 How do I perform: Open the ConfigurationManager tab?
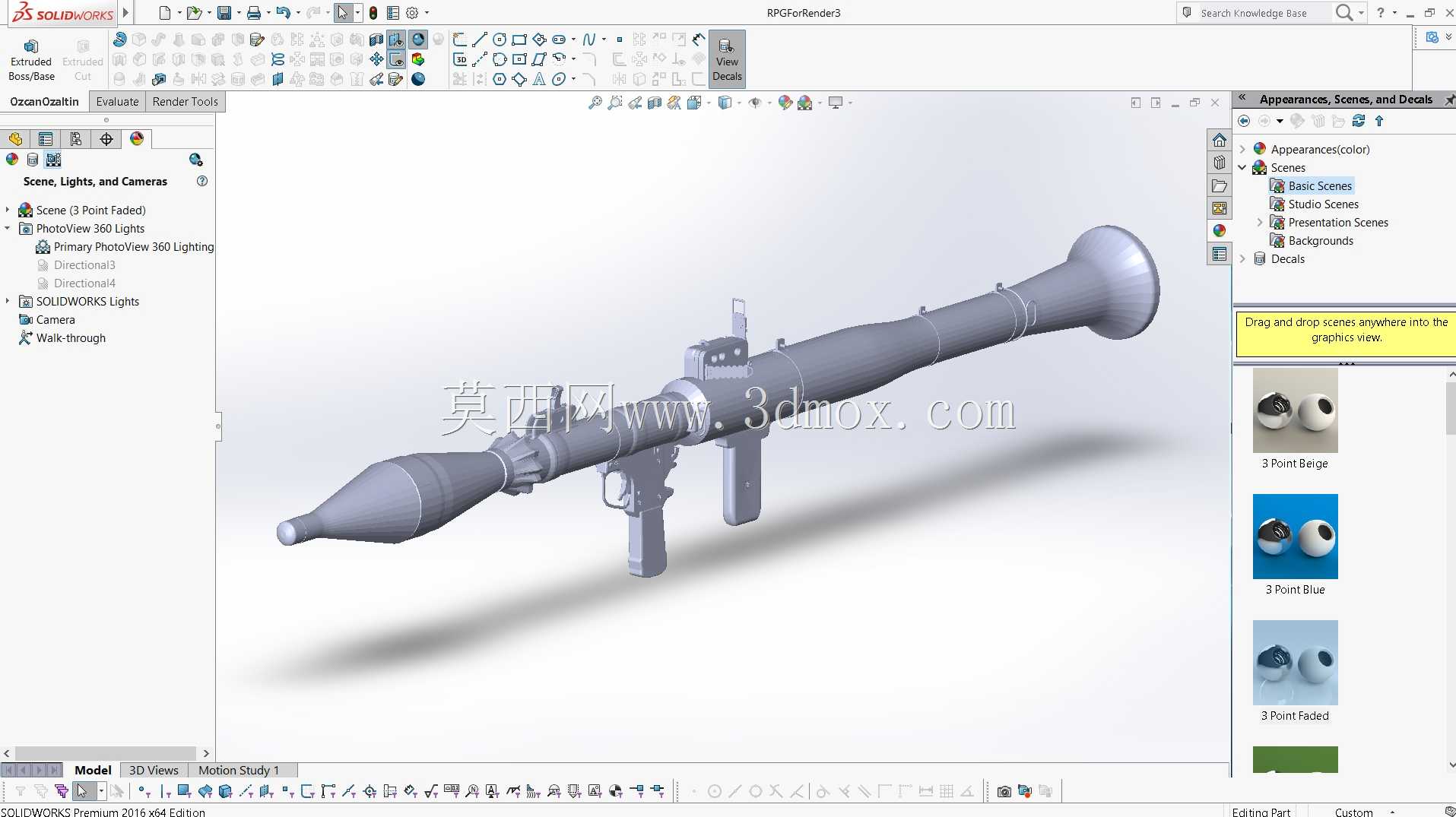click(76, 139)
